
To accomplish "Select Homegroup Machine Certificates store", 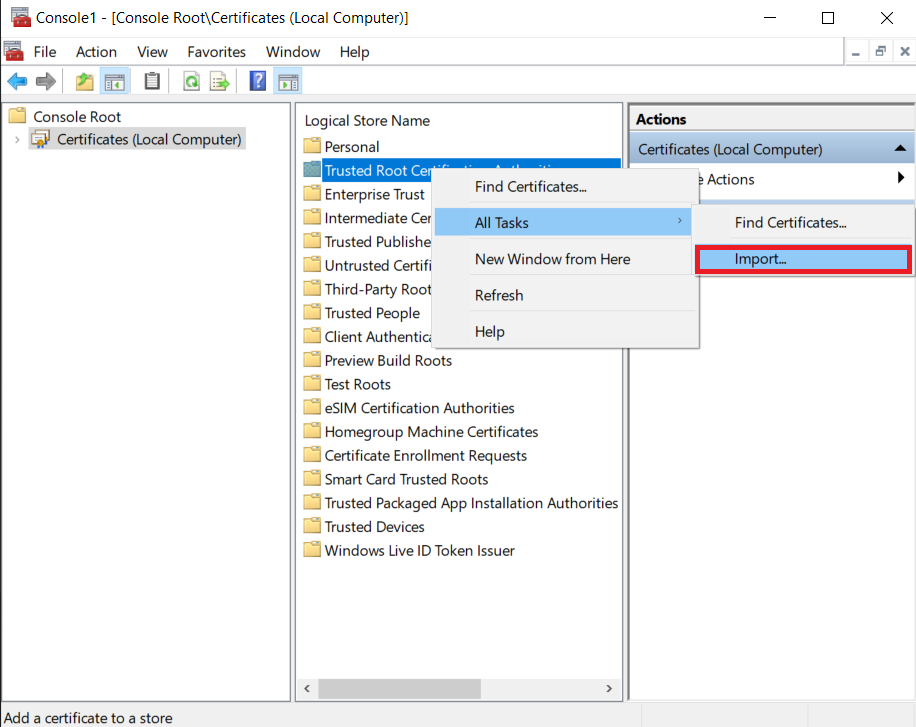I will (431, 432).
